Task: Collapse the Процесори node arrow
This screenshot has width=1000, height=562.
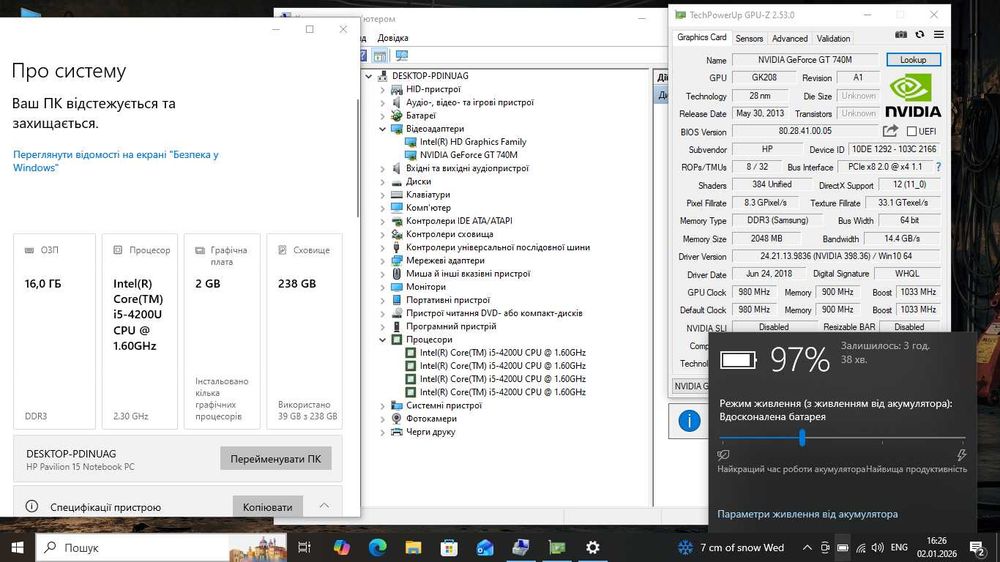Action: click(383, 339)
